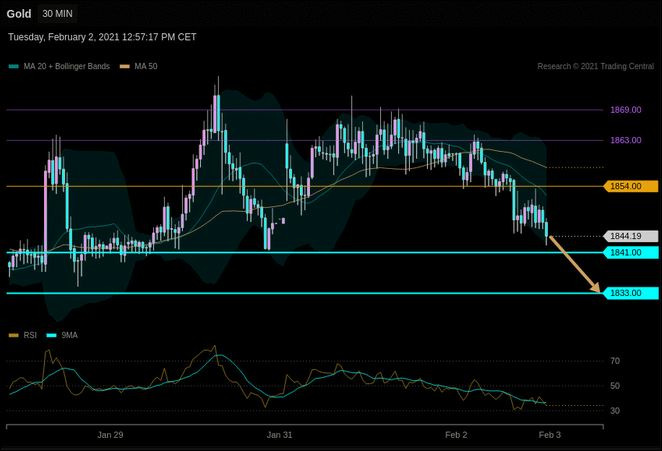Click the MA 50 legend label
662x451 pixels.
coord(146,66)
